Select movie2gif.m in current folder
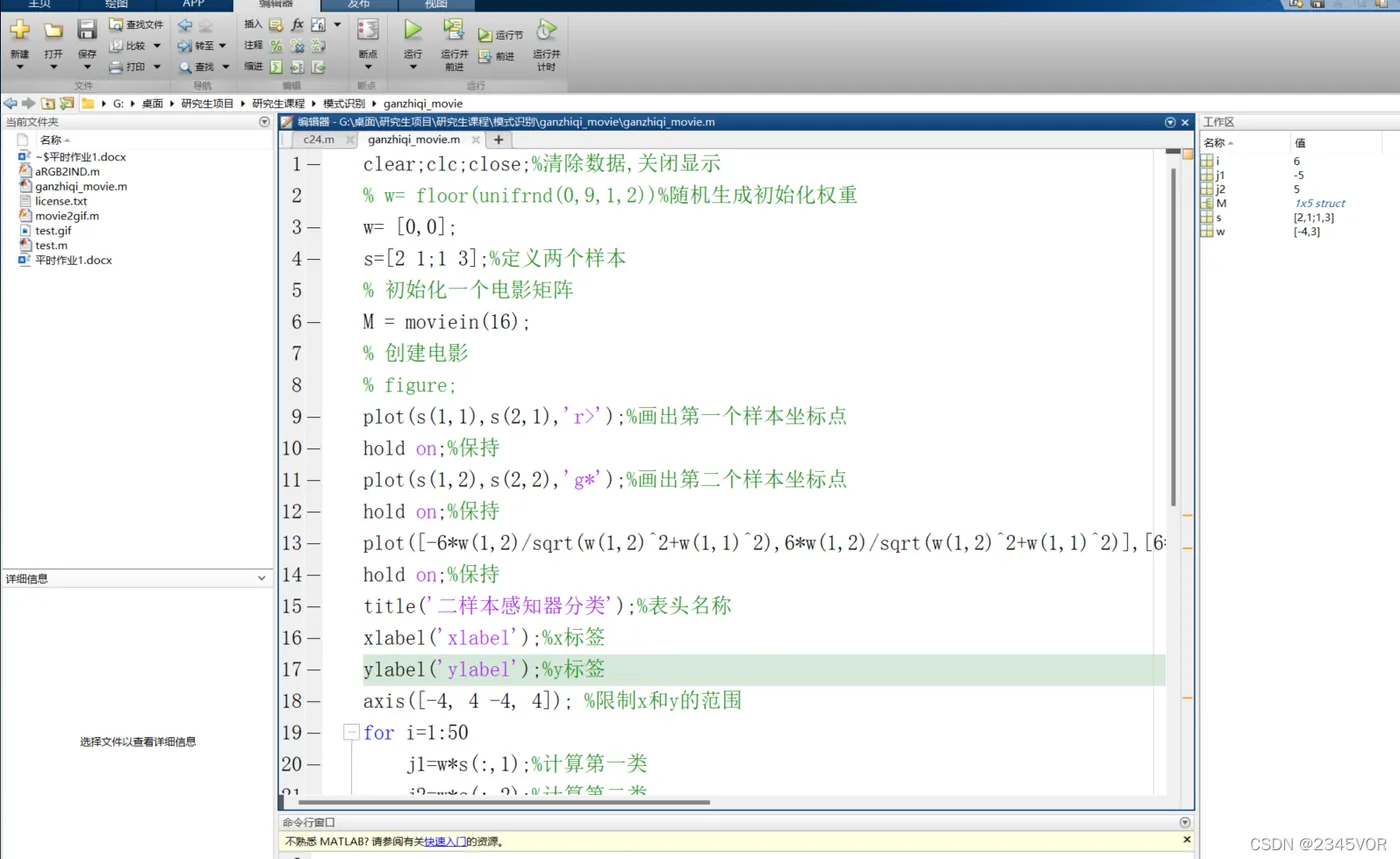The image size is (1400, 859). [x=67, y=215]
